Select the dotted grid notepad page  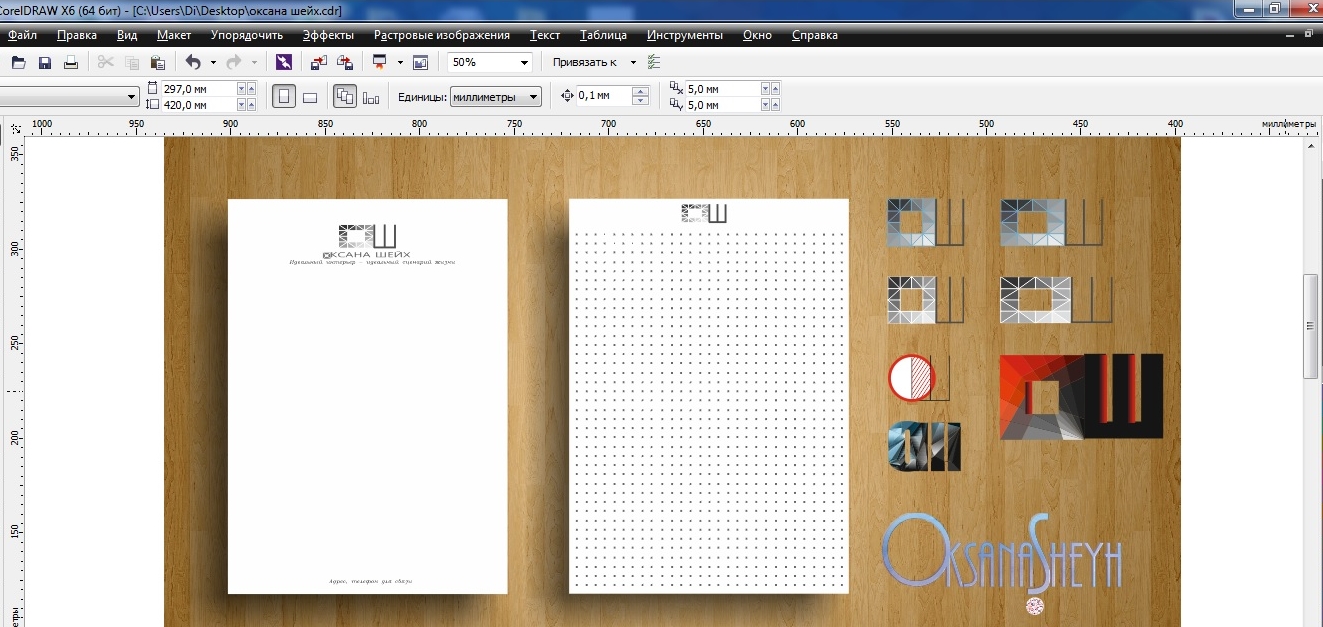tap(709, 396)
